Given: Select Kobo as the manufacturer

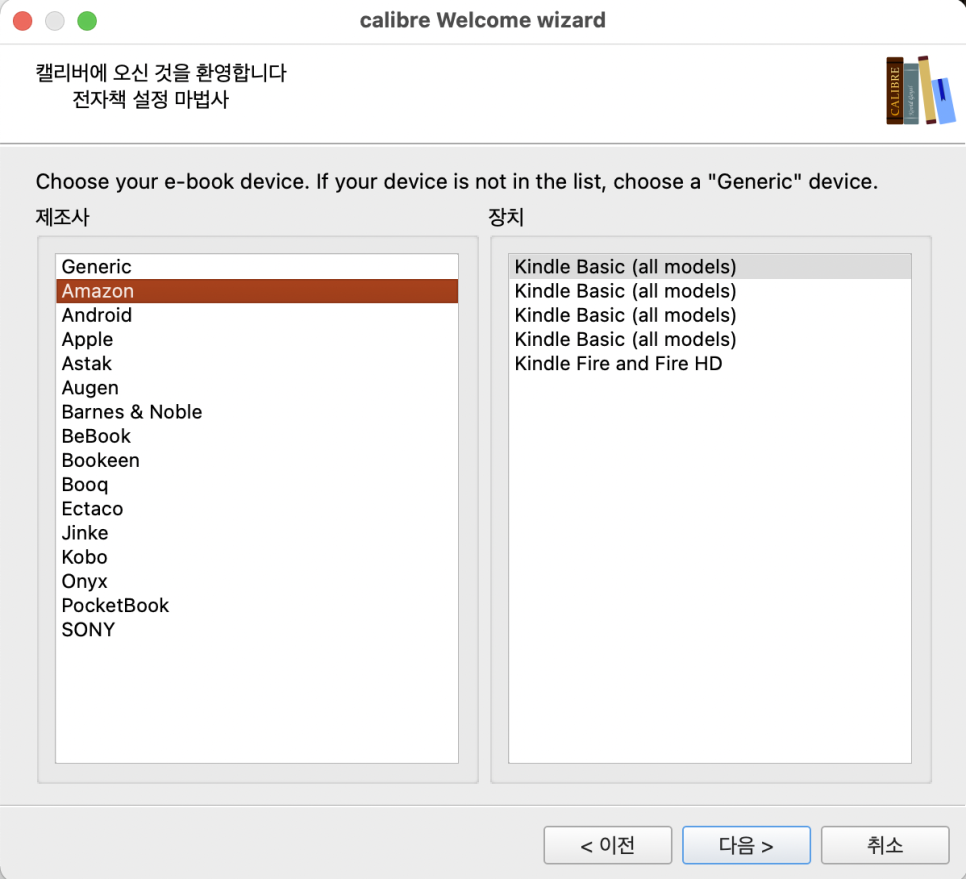Looking at the screenshot, I should (257, 557).
